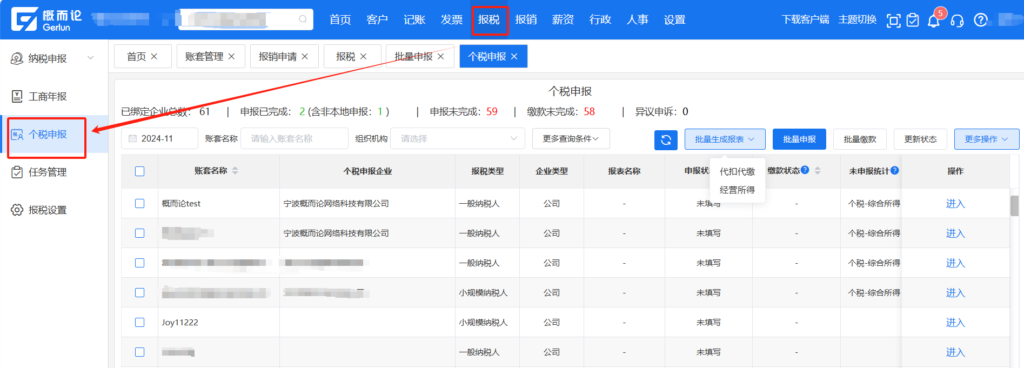Click the 报税设置 gear icon
This screenshot has height=368, width=1024.
[18, 210]
